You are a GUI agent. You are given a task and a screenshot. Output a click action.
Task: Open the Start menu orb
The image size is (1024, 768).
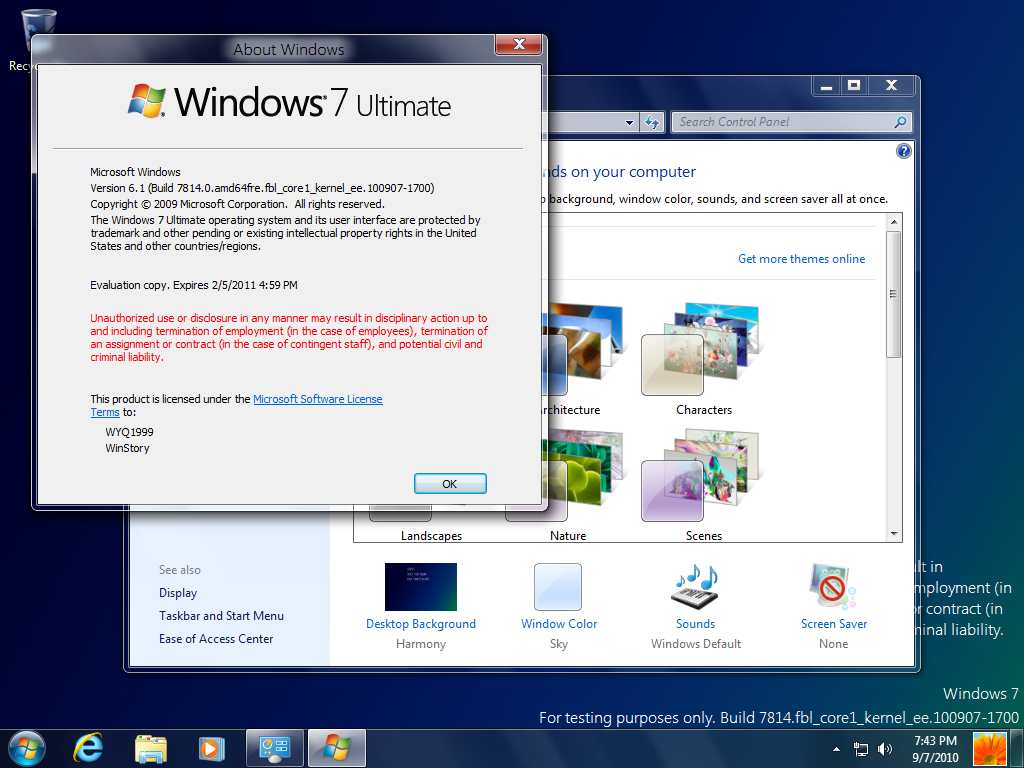click(x=27, y=748)
